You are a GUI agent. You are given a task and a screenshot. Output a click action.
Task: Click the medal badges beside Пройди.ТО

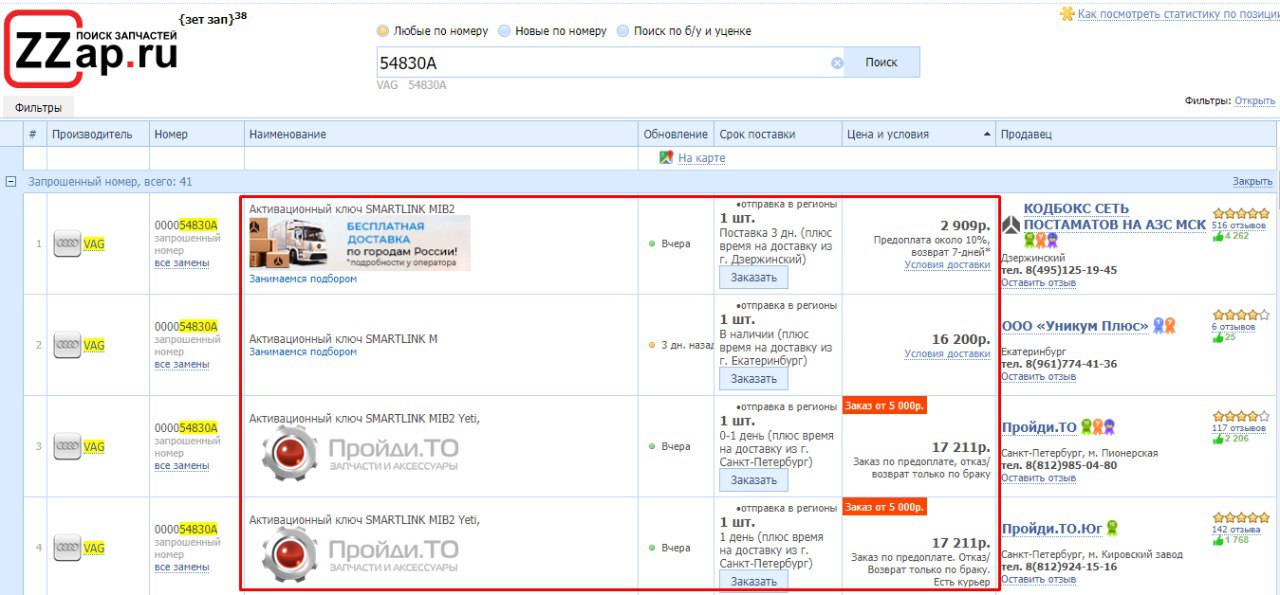(1099, 427)
